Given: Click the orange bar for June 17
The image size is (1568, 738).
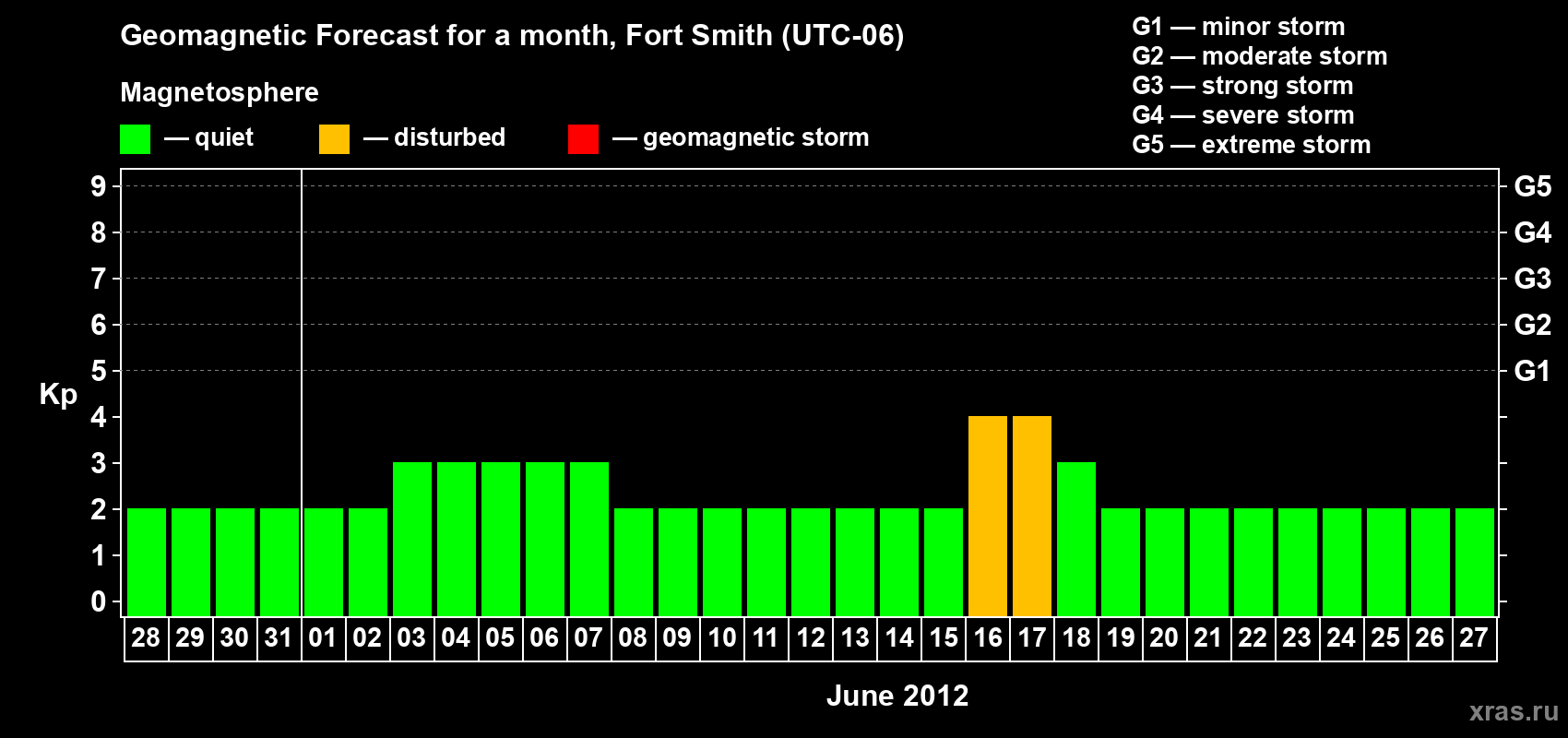Looking at the screenshot, I should [x=1032, y=516].
